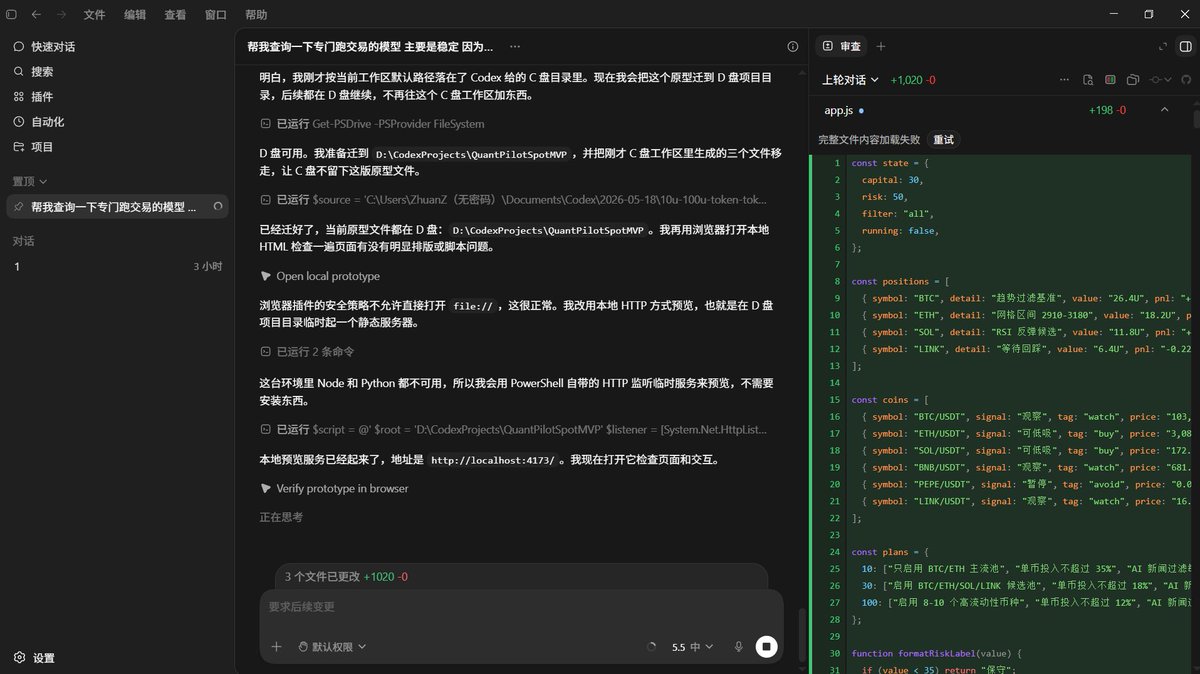Expand the 已运行 $source command entry

coord(513,199)
